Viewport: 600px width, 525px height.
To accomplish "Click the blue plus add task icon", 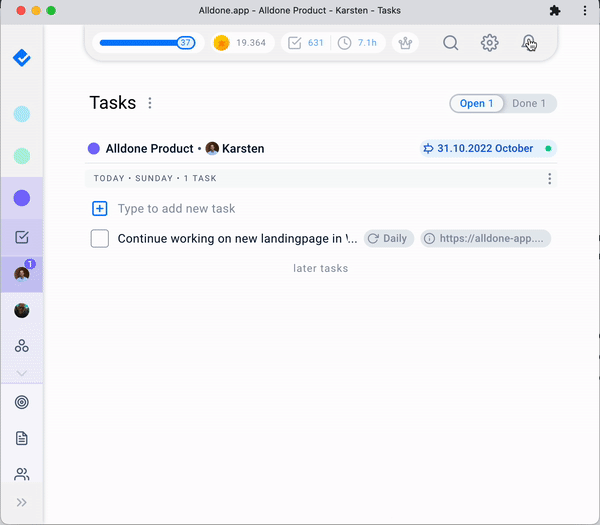I will [x=99, y=209].
